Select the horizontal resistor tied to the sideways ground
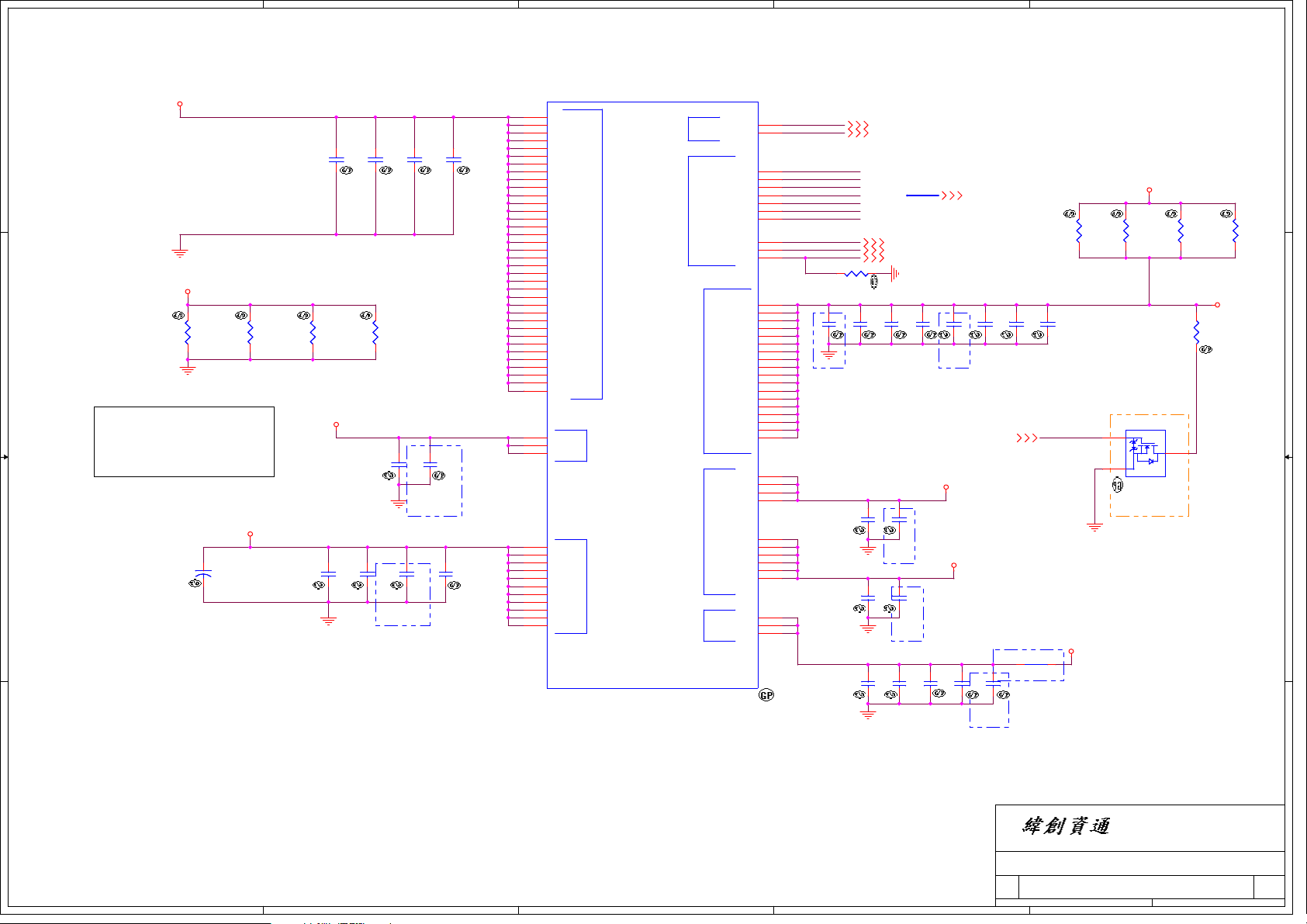Screen dimensions: 1307x924 coord(856,274)
